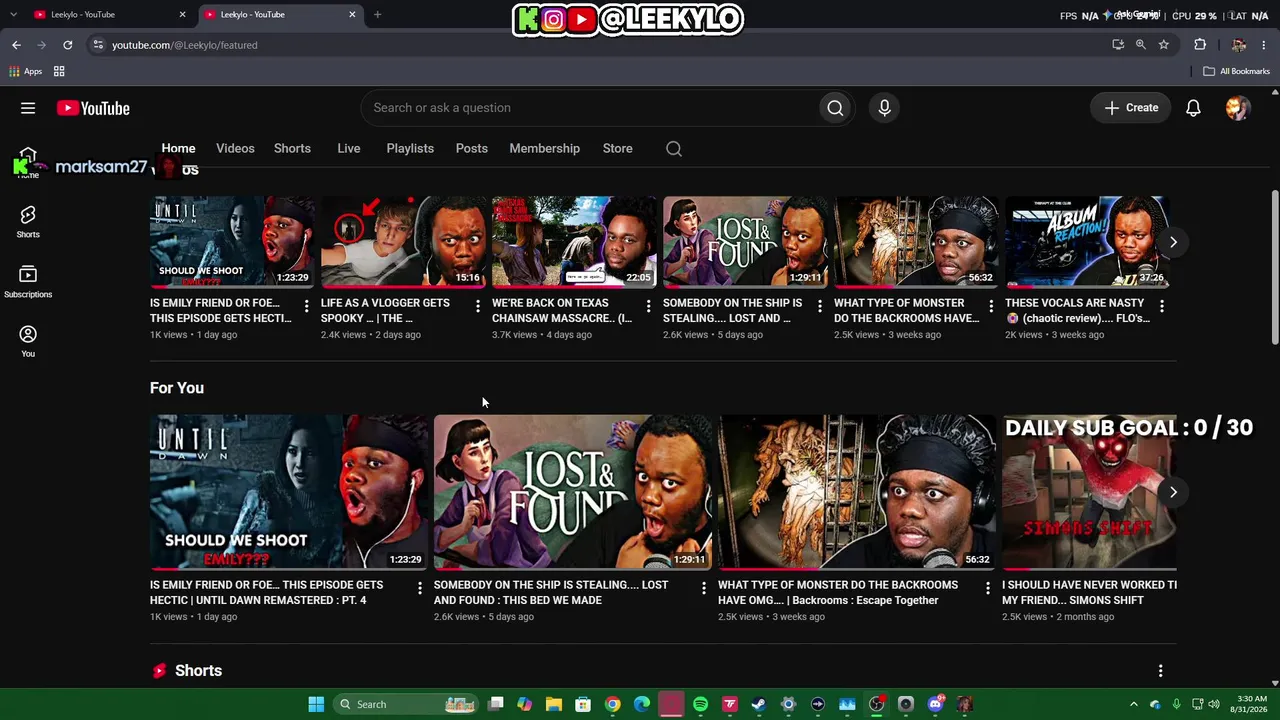This screenshot has width=1280, height=720.
Task: Open the YouTube guide hamburger menu
Action: [28, 108]
